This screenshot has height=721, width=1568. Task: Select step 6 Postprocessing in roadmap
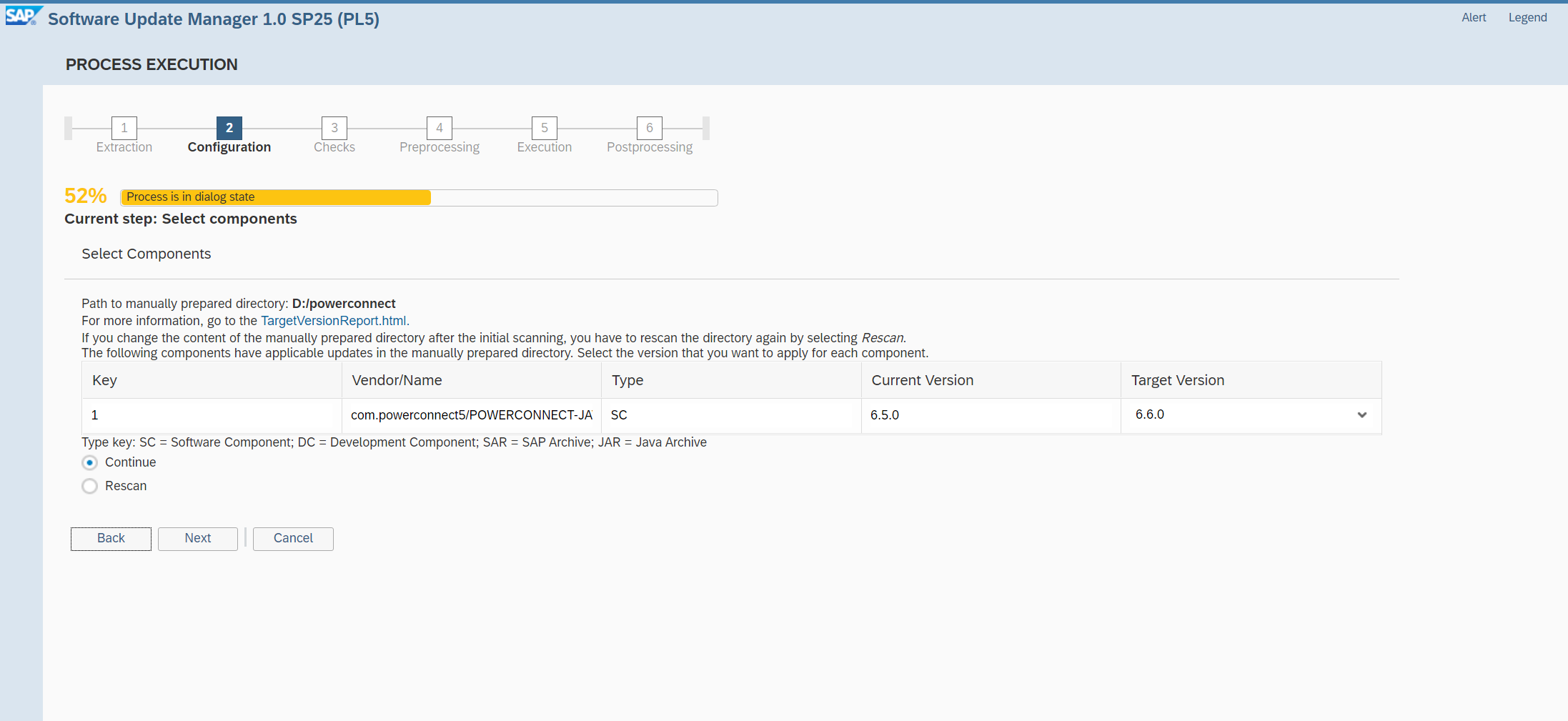pos(650,128)
